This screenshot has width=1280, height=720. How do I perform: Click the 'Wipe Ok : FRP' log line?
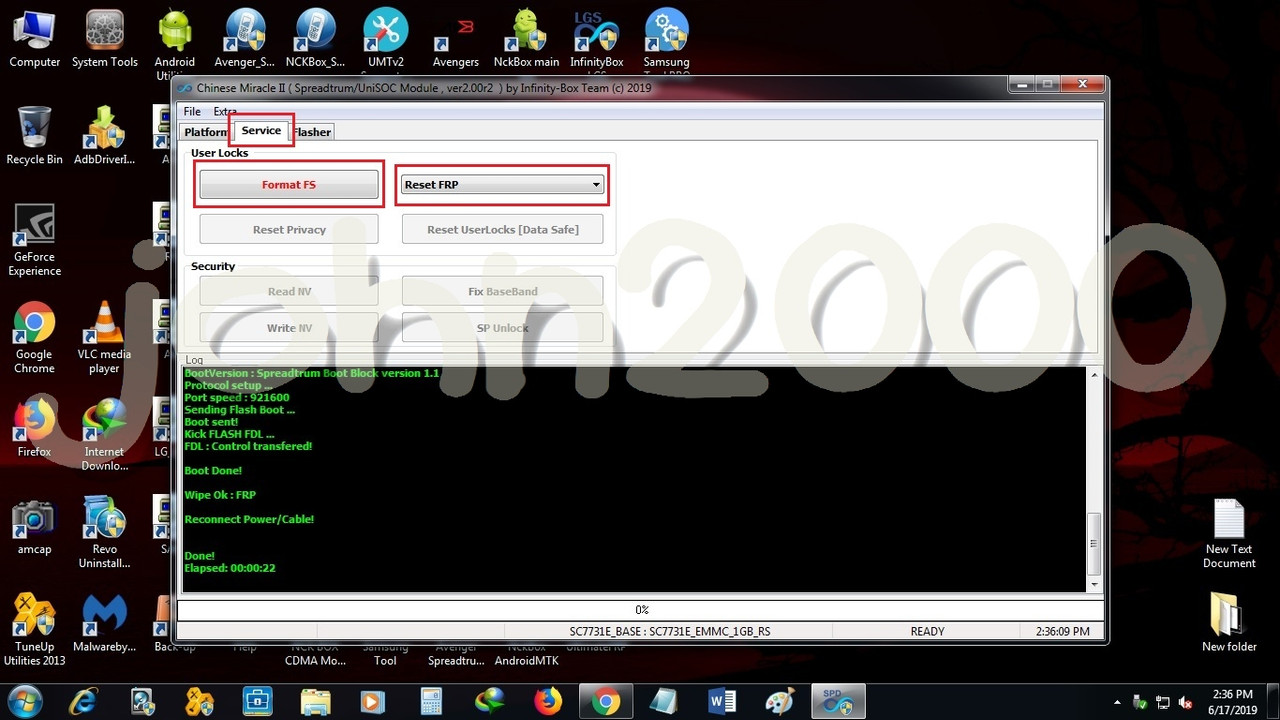point(220,495)
